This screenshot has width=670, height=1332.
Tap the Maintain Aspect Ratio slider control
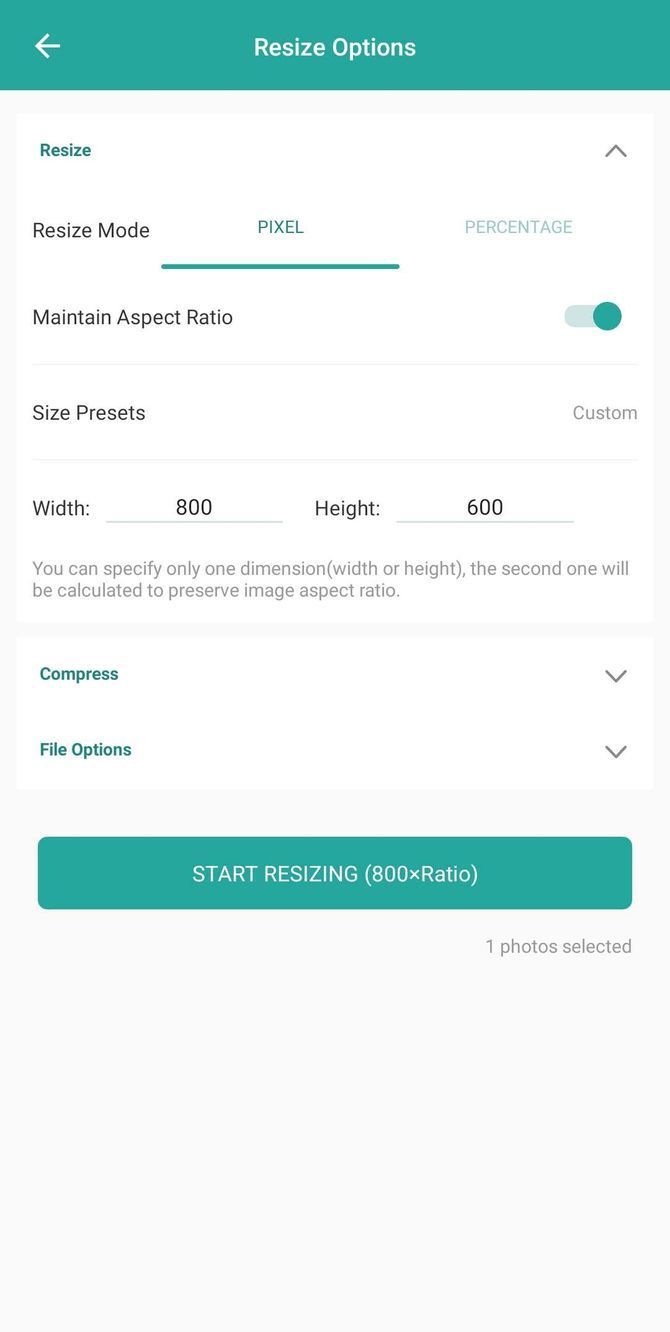coord(592,316)
